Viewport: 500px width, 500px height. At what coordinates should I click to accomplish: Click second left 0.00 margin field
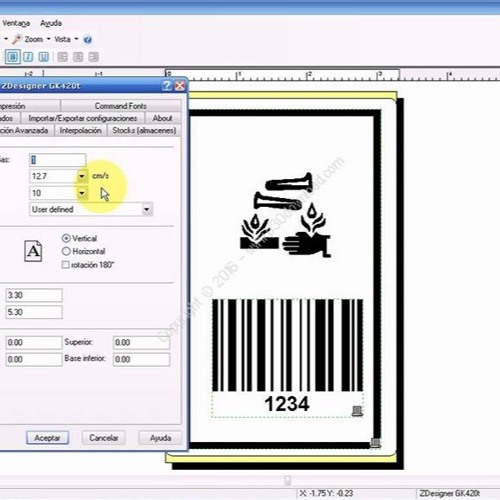pyautogui.click(x=34, y=359)
